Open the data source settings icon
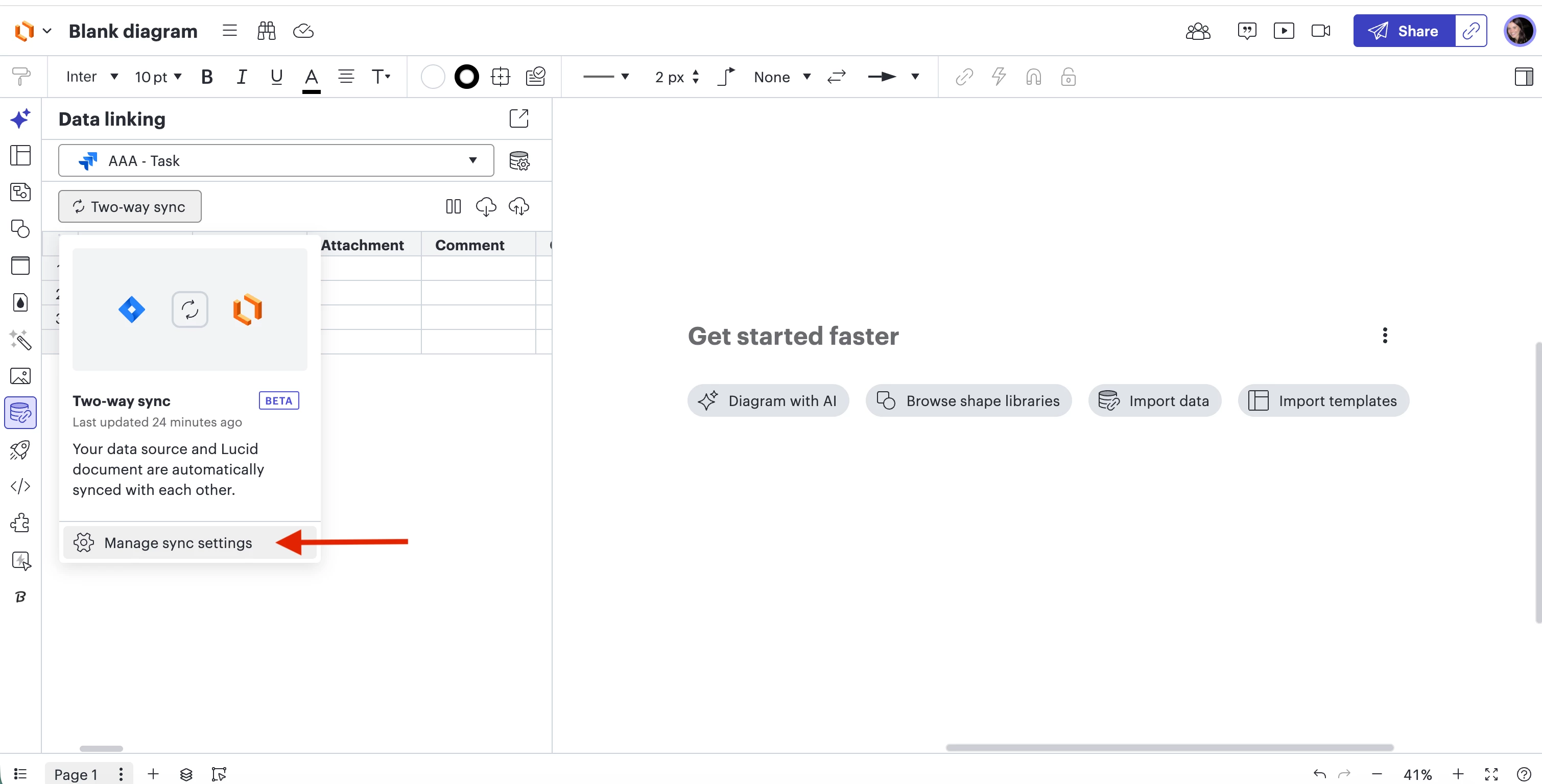This screenshot has width=1542, height=784. pos(518,161)
